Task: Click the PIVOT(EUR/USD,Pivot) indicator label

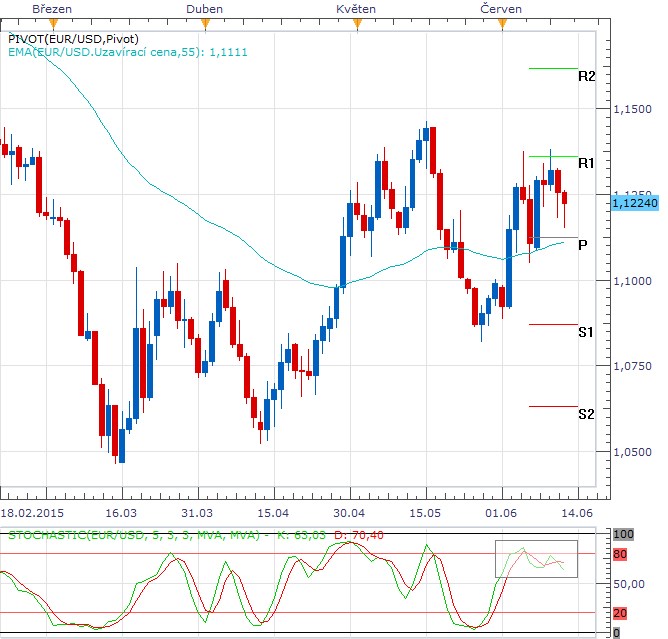Action: pyautogui.click(x=73, y=39)
